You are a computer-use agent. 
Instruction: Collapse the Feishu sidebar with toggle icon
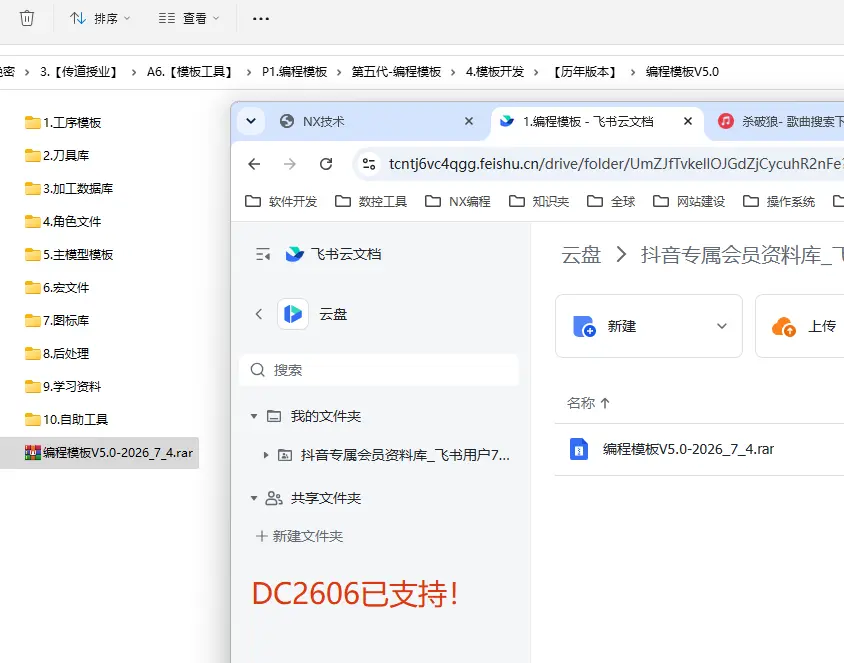pos(263,254)
